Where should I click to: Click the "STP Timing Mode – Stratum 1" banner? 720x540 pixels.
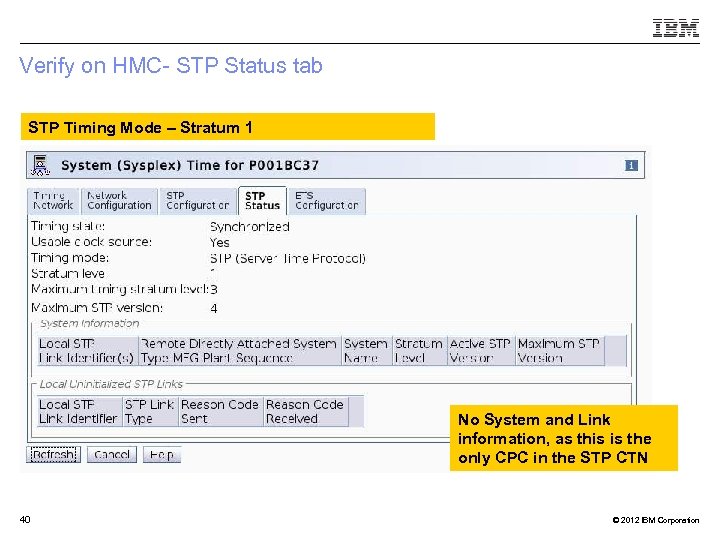[228, 127]
